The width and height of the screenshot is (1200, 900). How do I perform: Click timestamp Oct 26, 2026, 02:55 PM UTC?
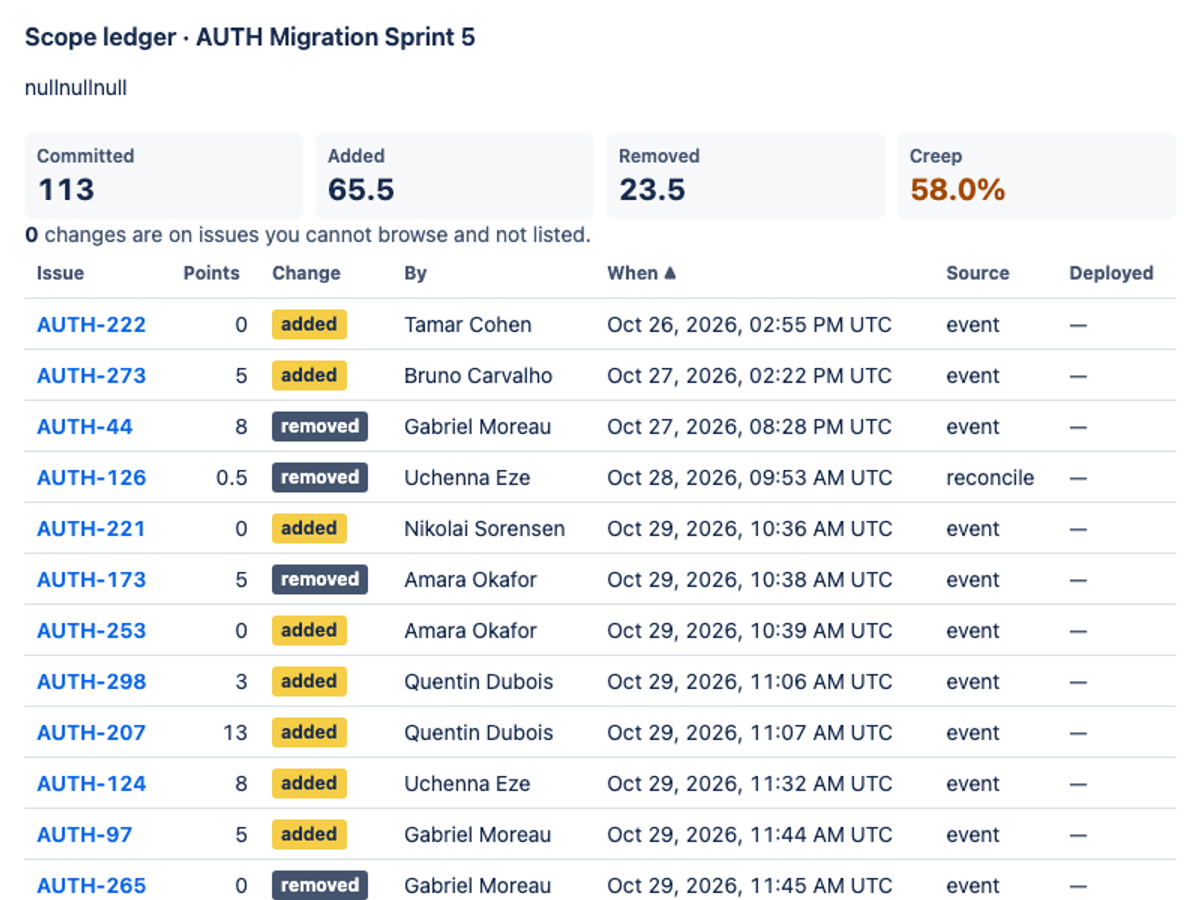[x=749, y=325]
